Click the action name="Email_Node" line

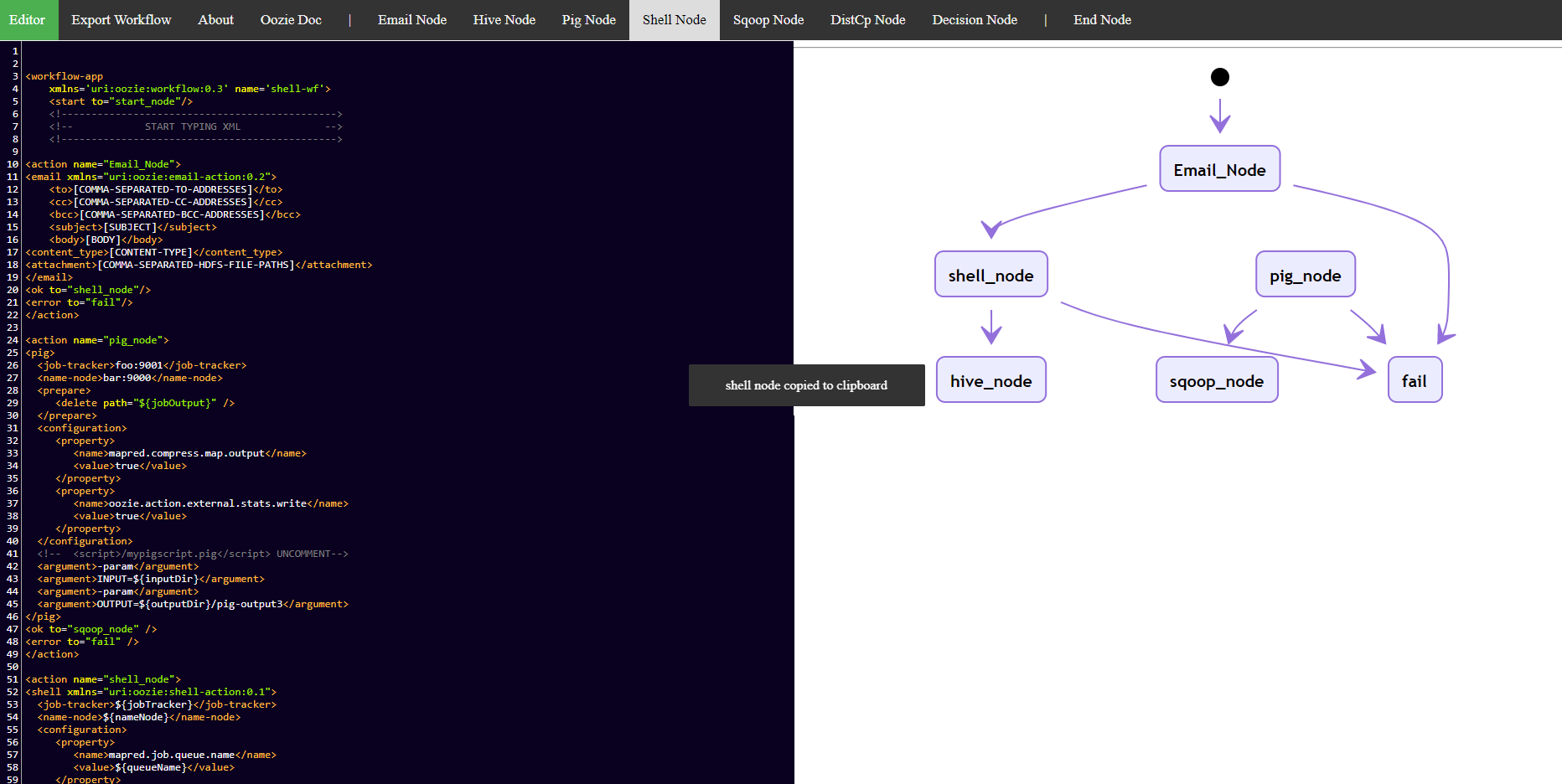[x=103, y=164]
